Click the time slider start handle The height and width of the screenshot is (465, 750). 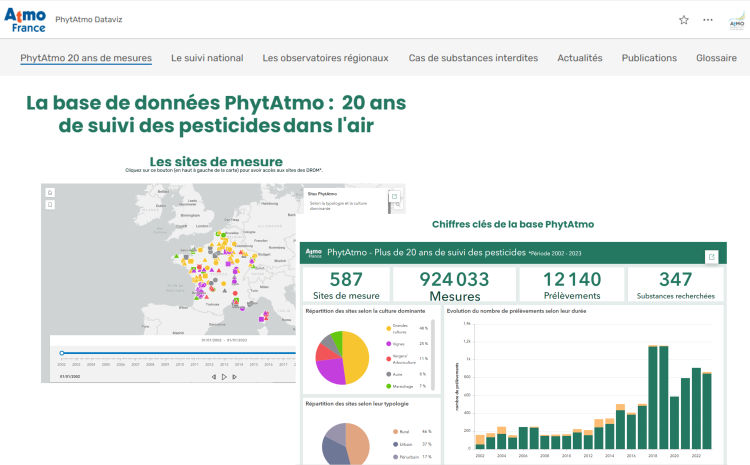pyautogui.click(x=62, y=353)
